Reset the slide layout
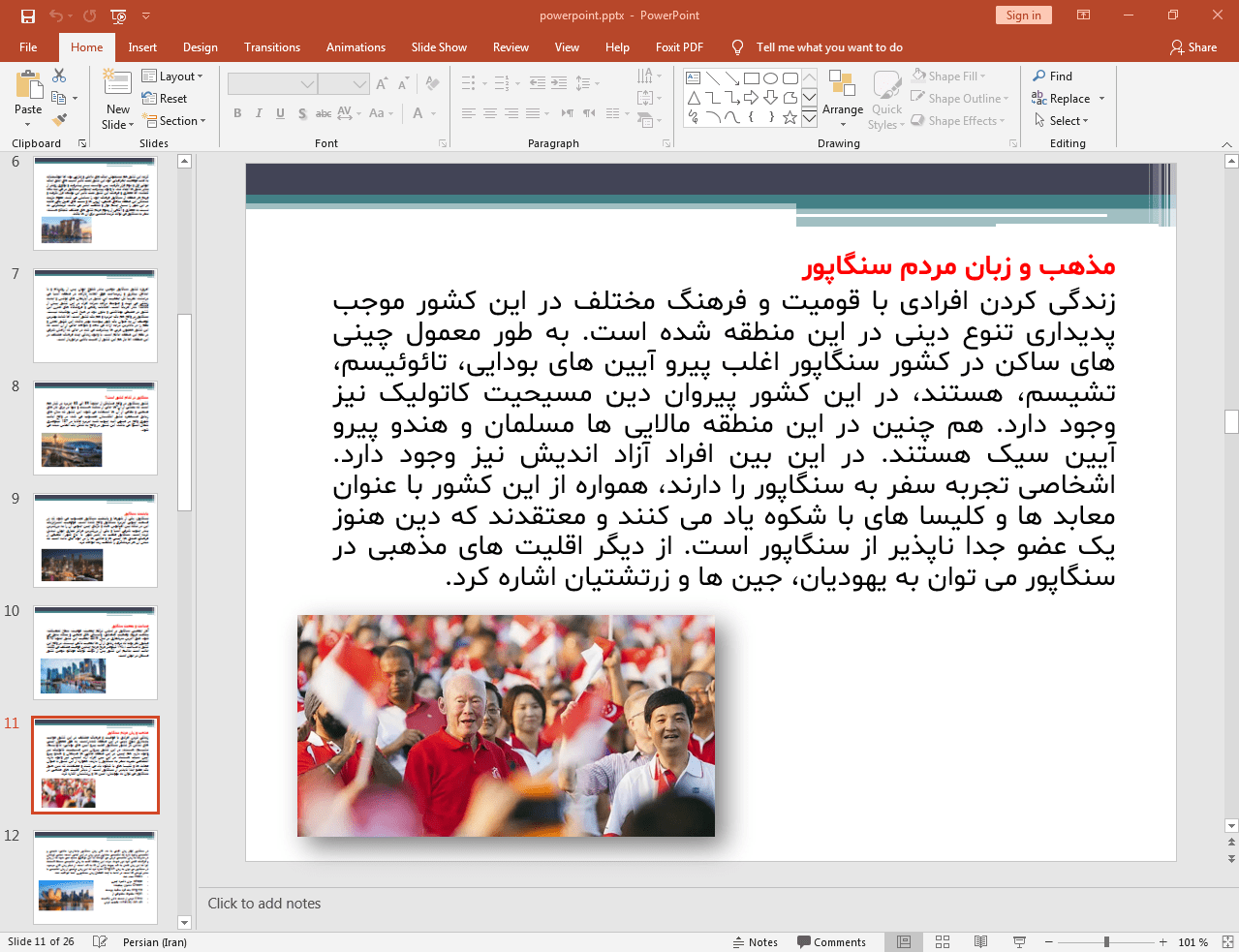This screenshot has width=1239, height=952. coord(165,99)
